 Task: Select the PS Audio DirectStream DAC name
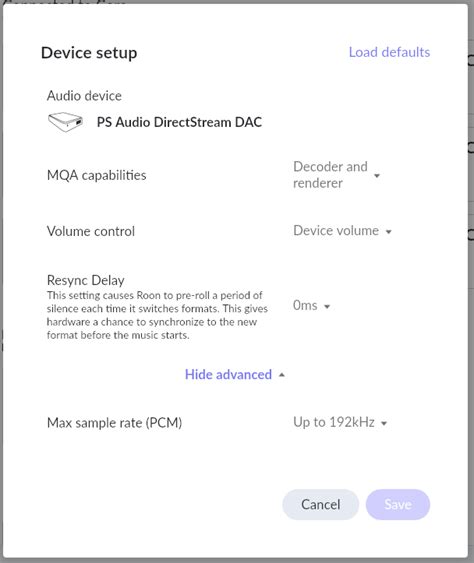[x=179, y=122]
